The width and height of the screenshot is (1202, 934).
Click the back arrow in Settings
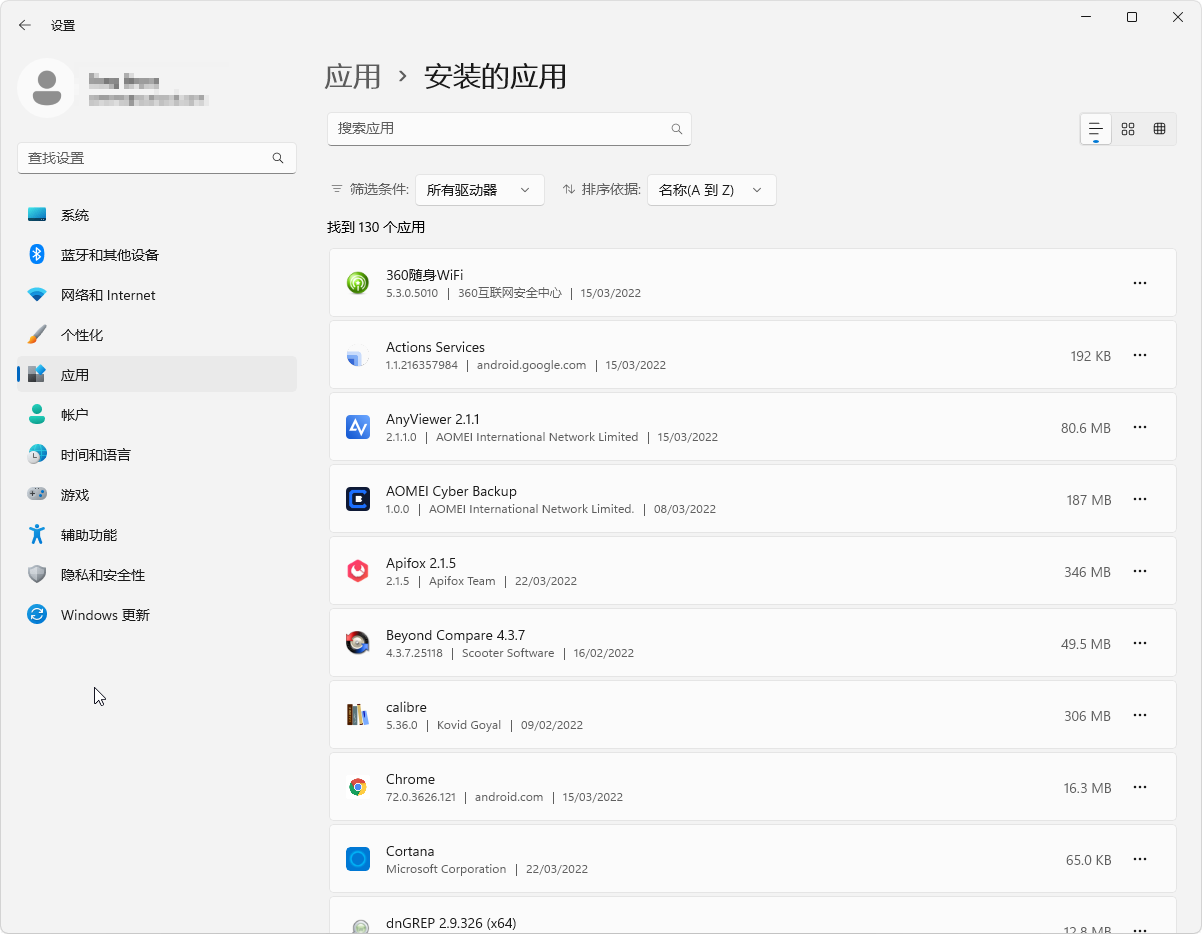click(25, 25)
